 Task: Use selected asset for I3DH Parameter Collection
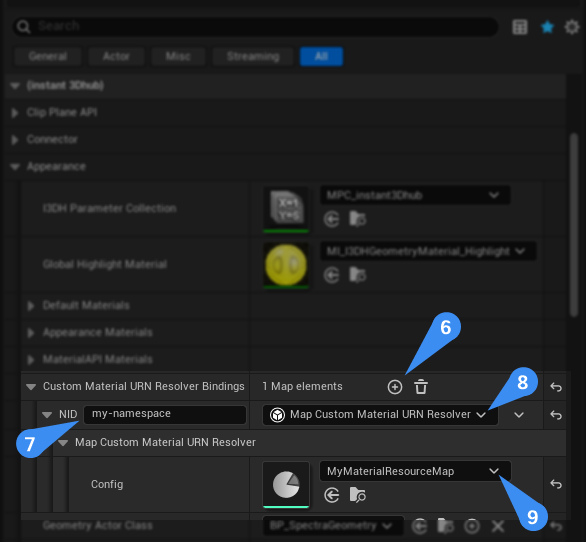pyautogui.click(x=331, y=219)
